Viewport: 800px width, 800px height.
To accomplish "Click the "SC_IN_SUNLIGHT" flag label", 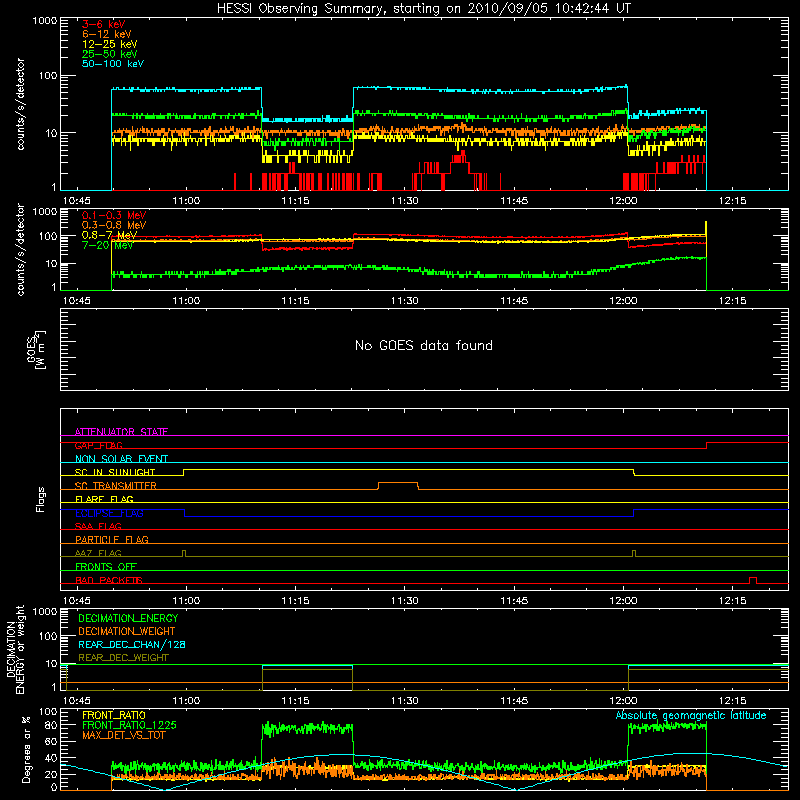I will pyautogui.click(x=115, y=472).
